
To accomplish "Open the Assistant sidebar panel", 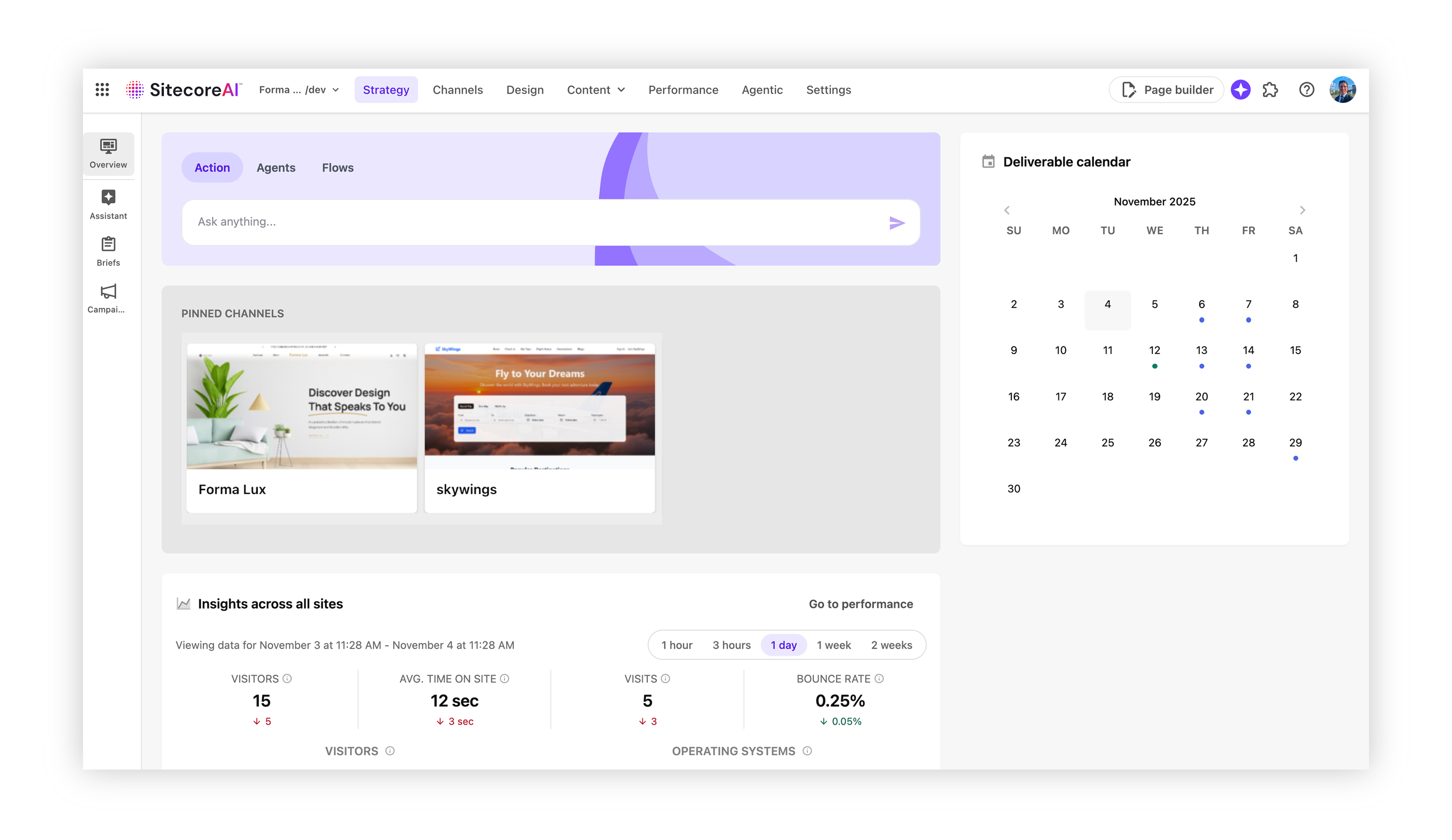I will [108, 205].
